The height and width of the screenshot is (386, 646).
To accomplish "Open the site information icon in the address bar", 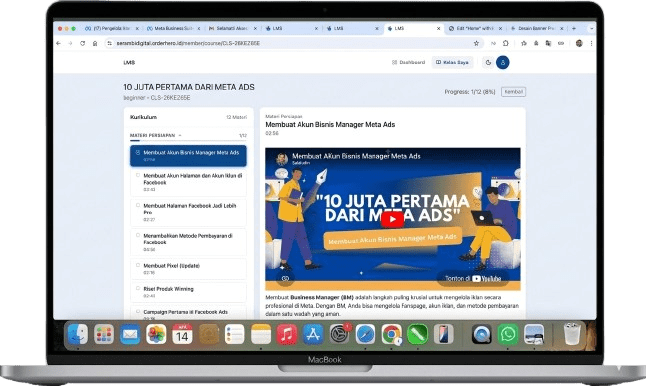I will pos(109,43).
